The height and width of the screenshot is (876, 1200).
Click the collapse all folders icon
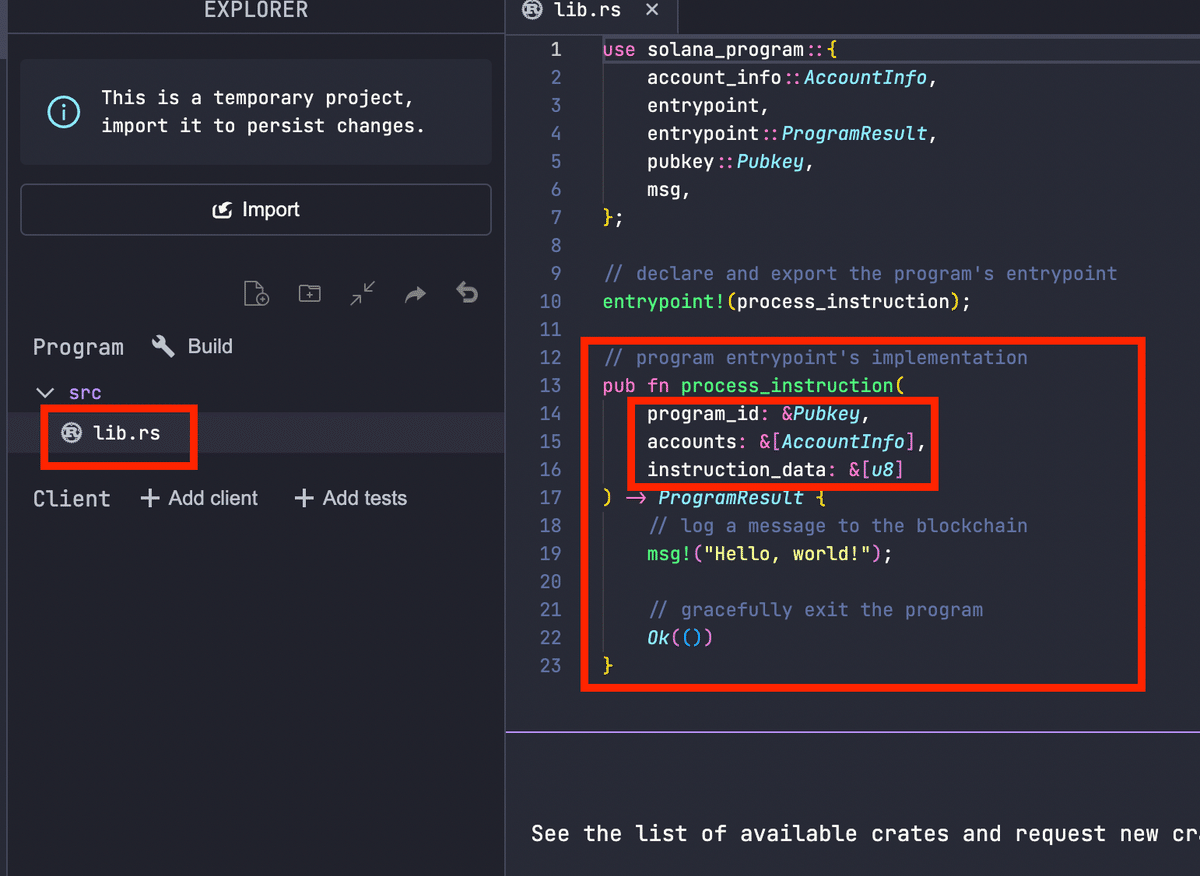(363, 294)
